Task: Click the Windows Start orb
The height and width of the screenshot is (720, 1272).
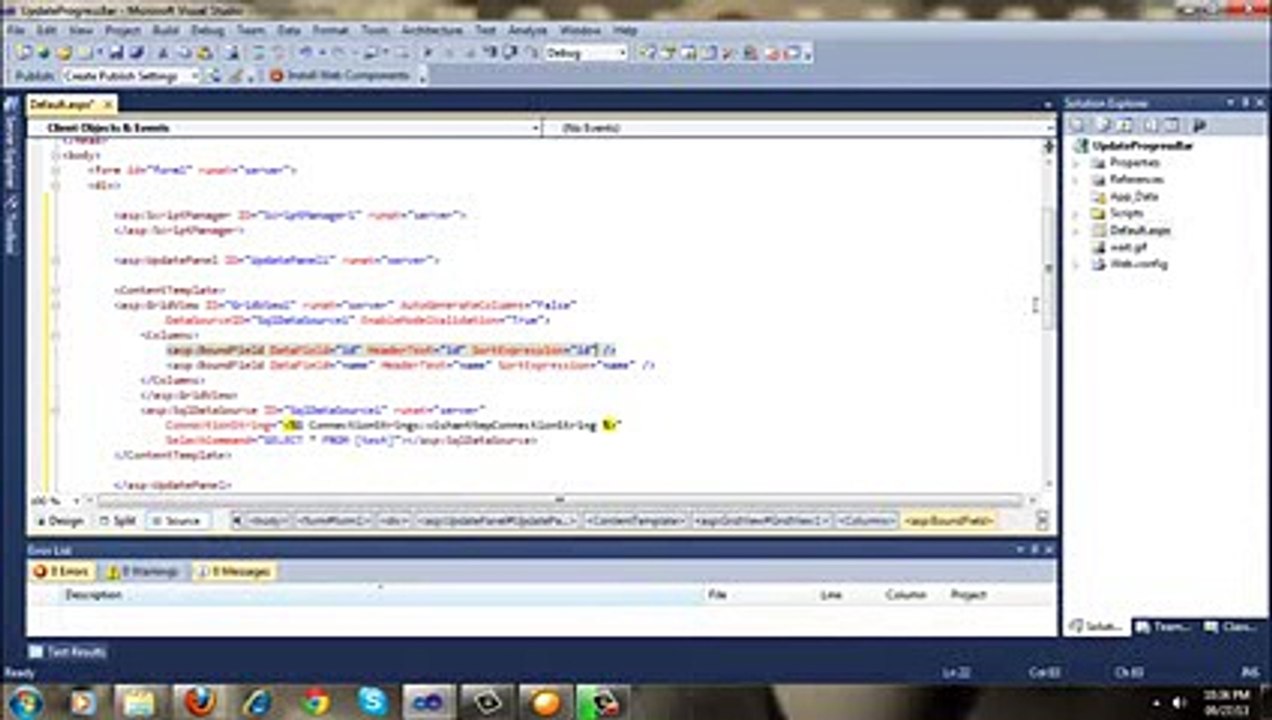Action: tap(25, 701)
